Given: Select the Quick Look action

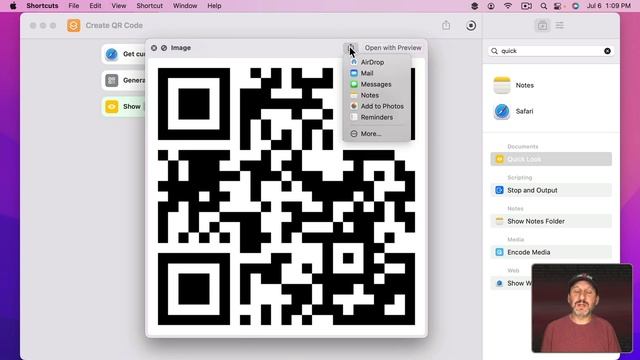Looking at the screenshot, I should coord(551,159).
